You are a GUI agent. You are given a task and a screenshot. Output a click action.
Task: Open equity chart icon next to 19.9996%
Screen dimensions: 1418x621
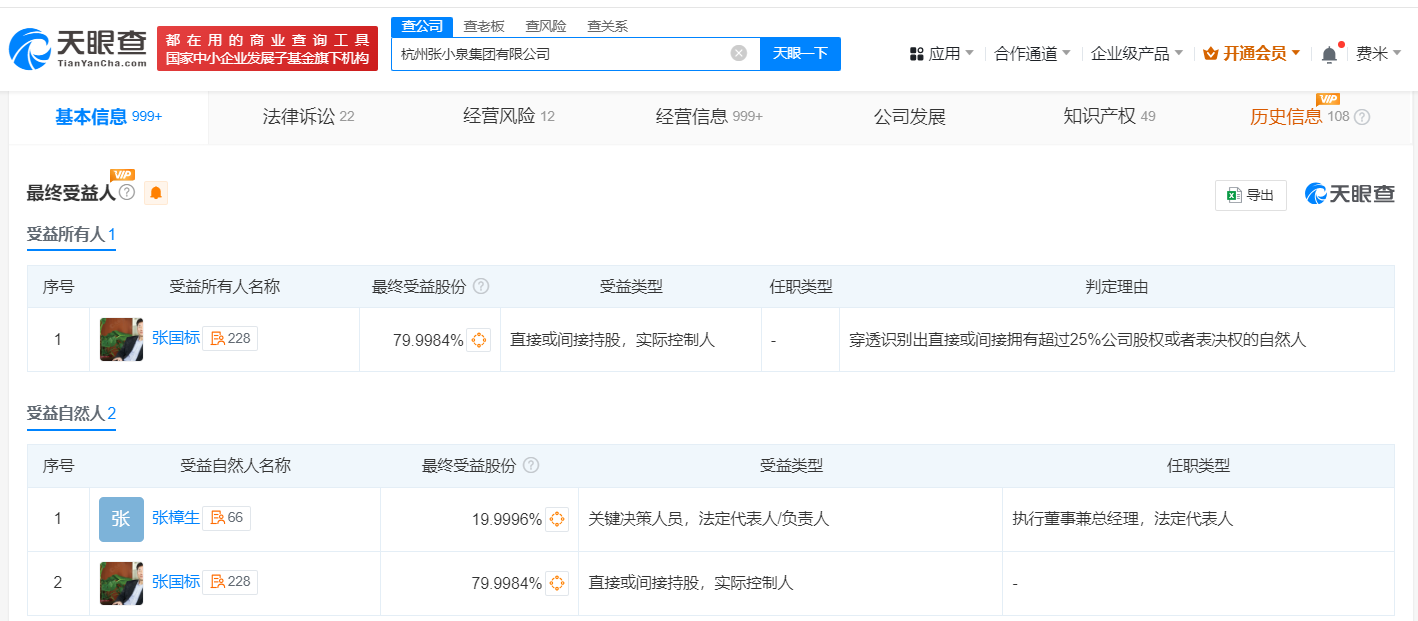(x=557, y=519)
